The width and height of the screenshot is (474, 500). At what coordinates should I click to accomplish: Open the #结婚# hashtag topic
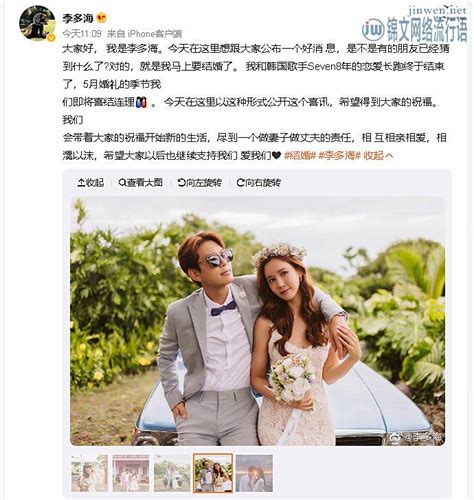click(x=300, y=155)
